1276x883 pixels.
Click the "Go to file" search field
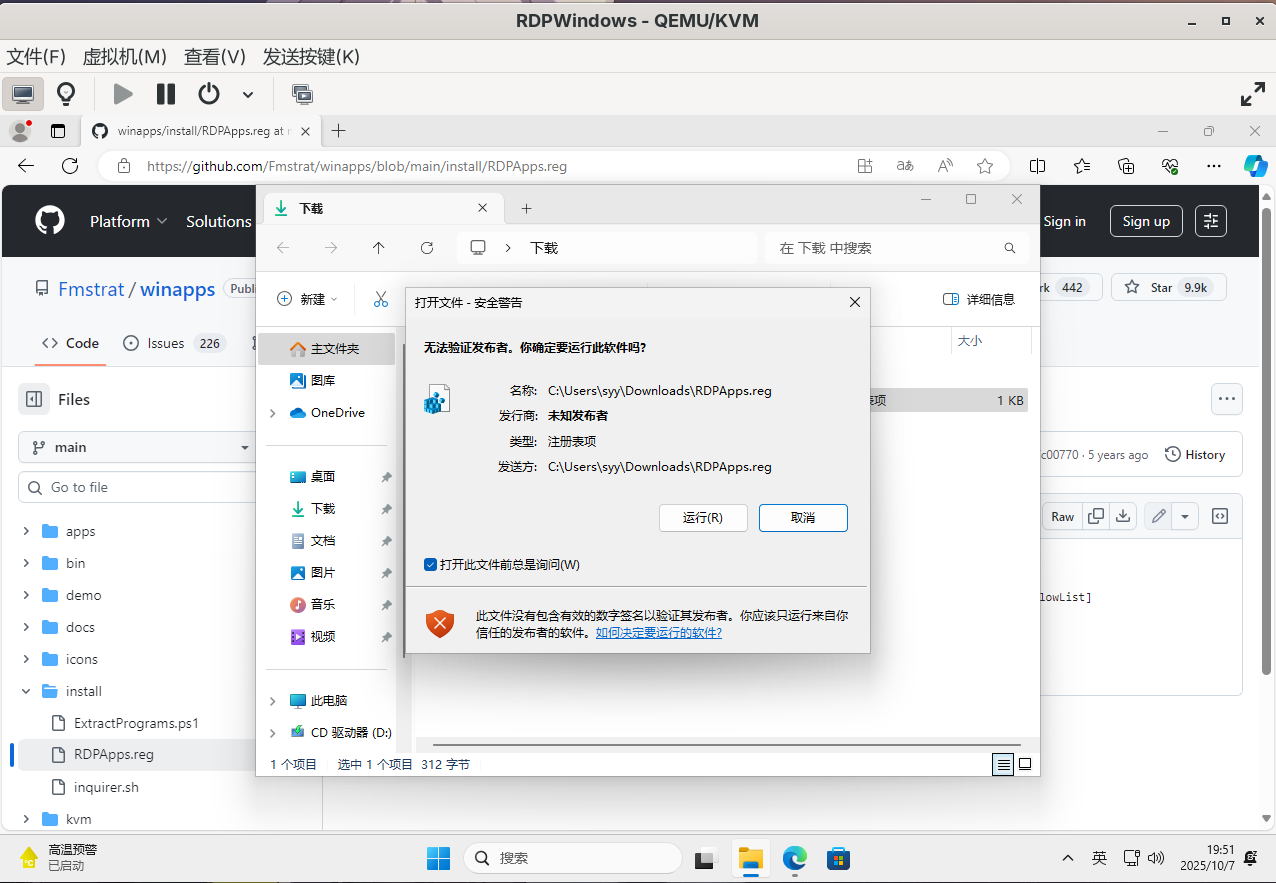click(140, 487)
